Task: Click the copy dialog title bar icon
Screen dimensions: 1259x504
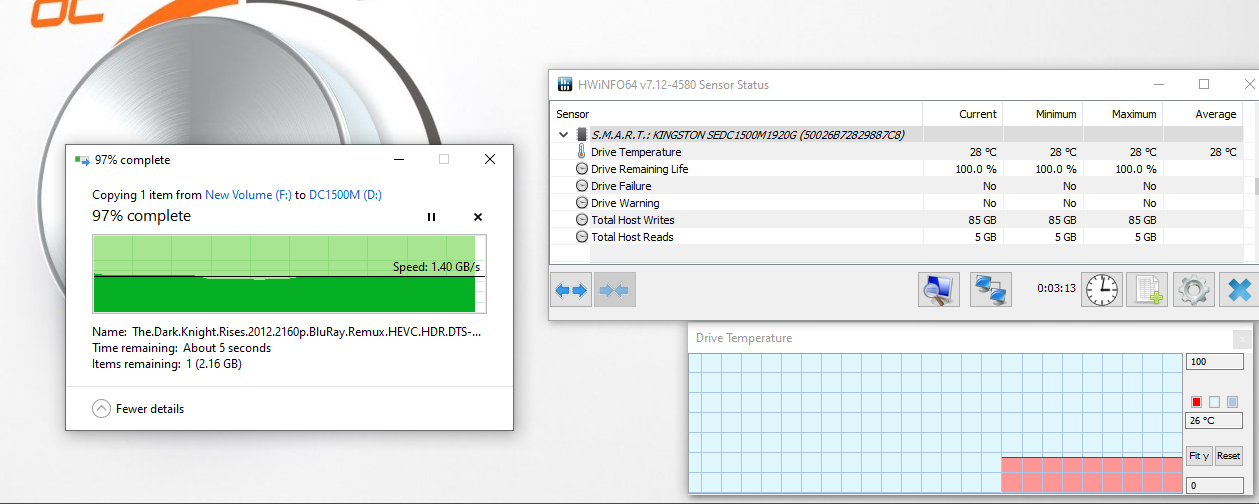Action: point(82,160)
